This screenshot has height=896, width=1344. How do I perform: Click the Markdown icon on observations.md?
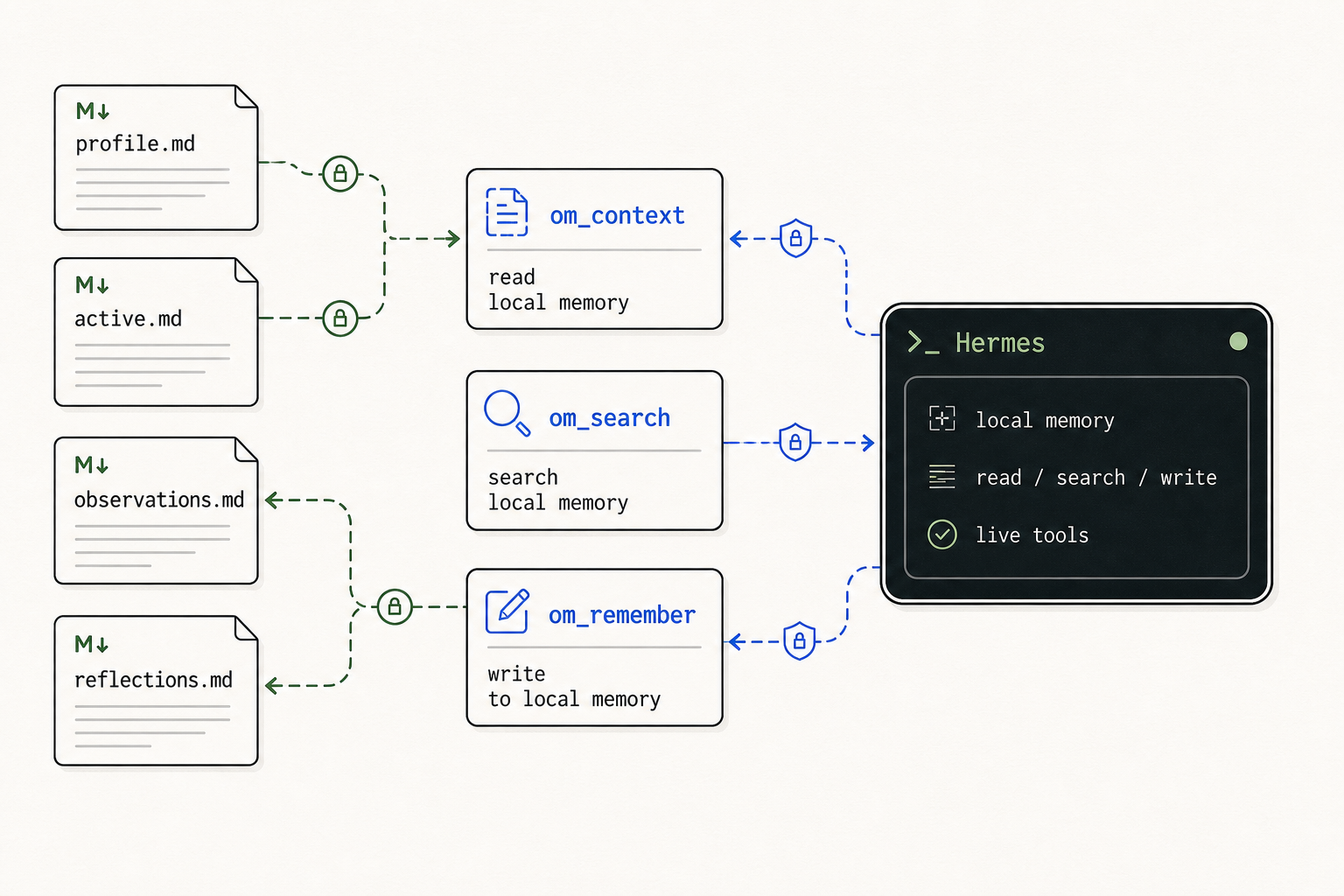tap(92, 465)
